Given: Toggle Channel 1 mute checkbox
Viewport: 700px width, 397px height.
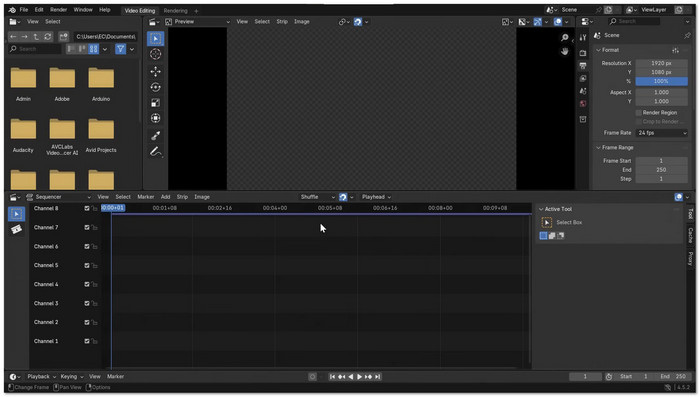Looking at the screenshot, I should point(87,341).
